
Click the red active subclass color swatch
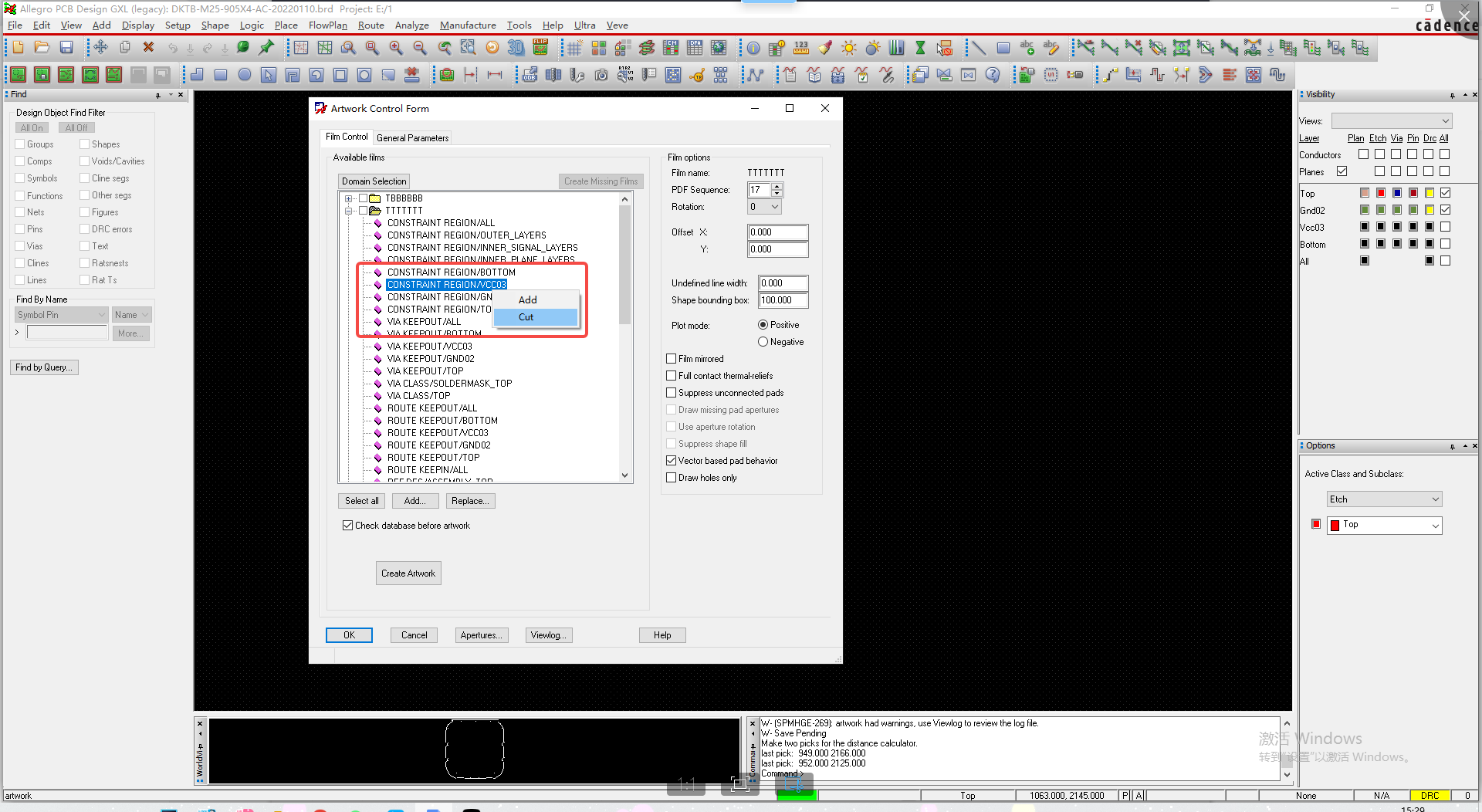click(1316, 525)
